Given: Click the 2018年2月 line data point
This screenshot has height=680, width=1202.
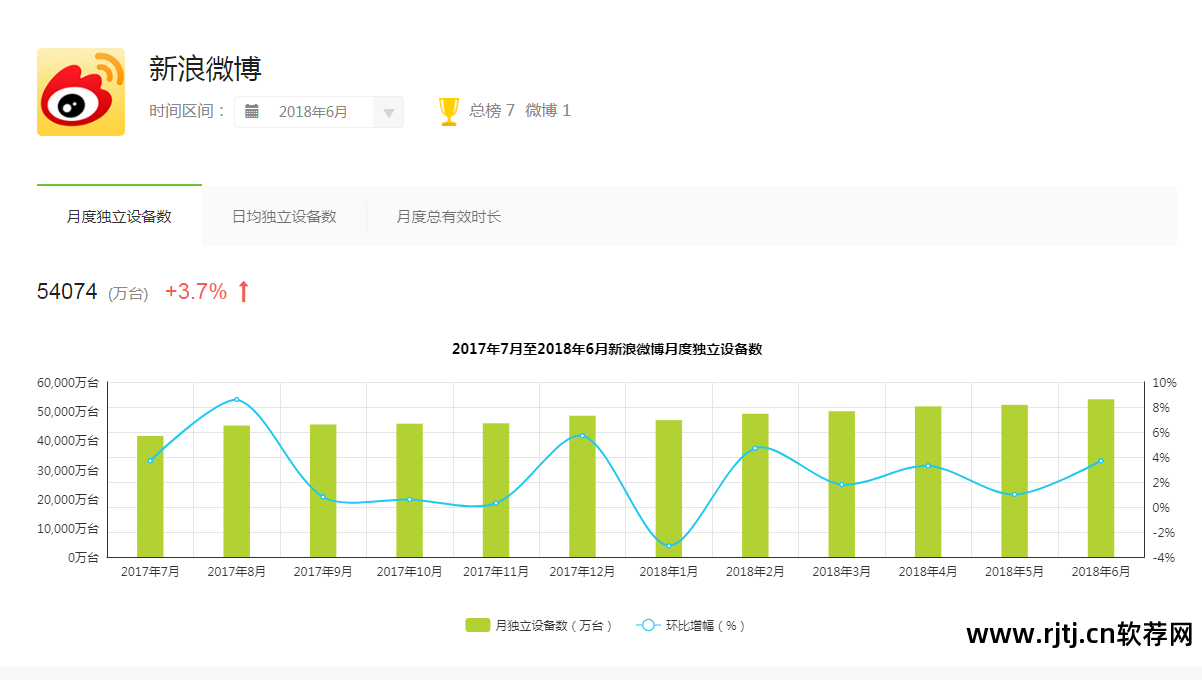Looking at the screenshot, I should click(755, 448).
